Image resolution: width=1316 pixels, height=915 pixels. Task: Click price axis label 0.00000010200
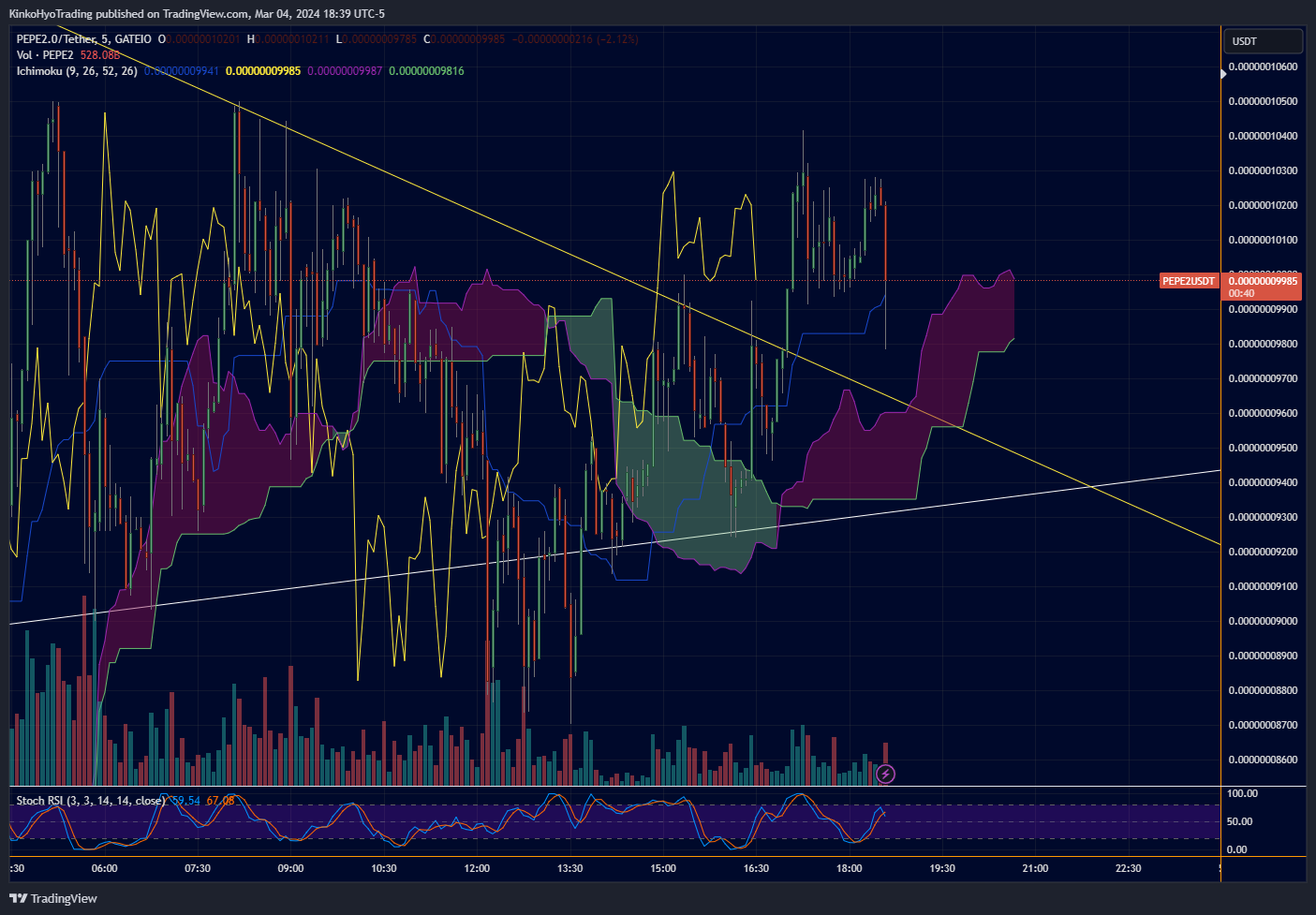(x=1264, y=205)
